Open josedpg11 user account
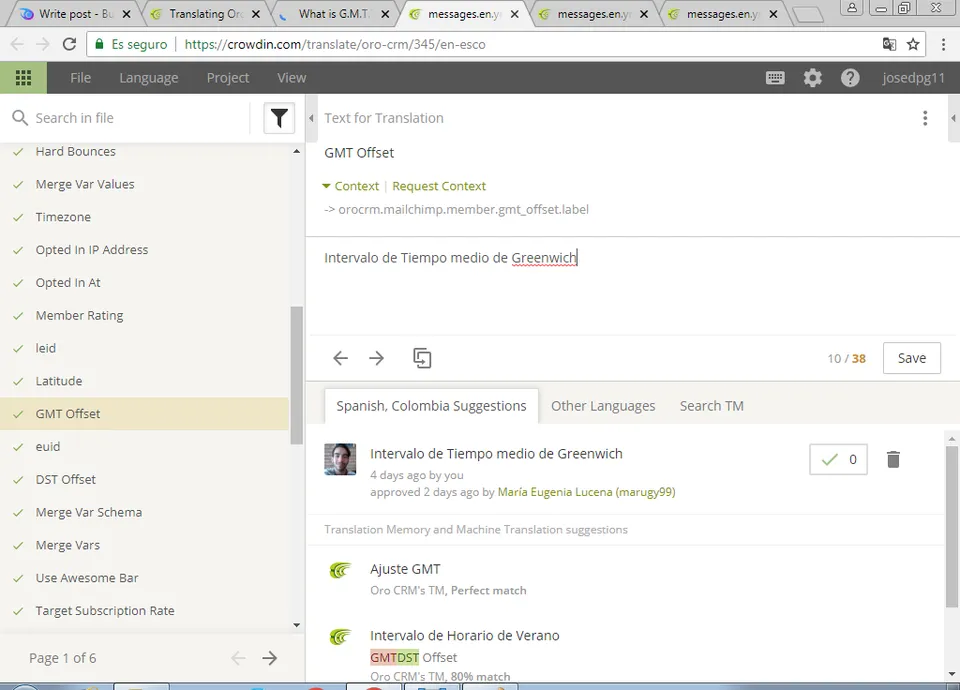 click(x=913, y=78)
